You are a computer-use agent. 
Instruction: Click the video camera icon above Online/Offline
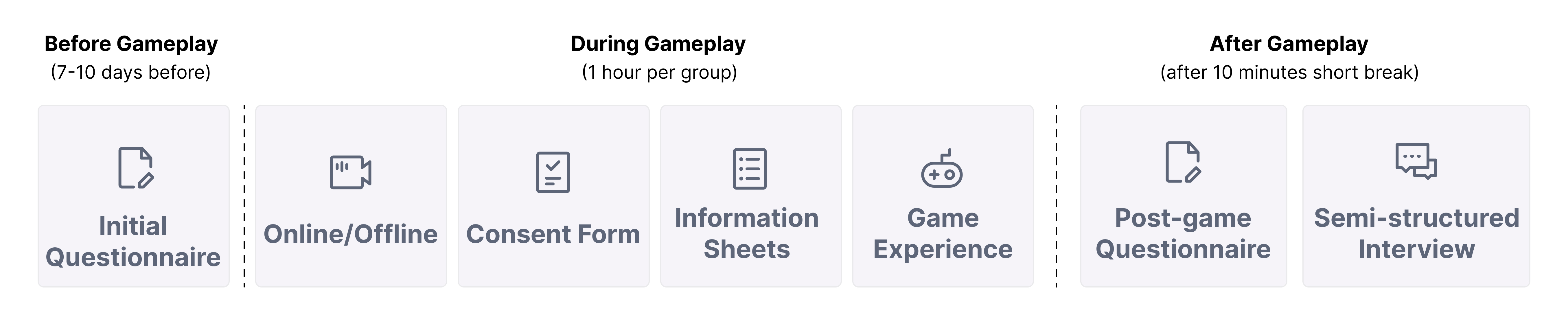click(350, 172)
